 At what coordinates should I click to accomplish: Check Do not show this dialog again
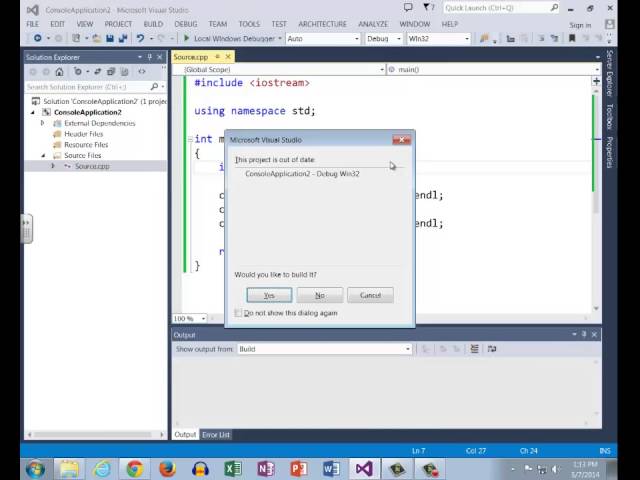click(x=238, y=313)
